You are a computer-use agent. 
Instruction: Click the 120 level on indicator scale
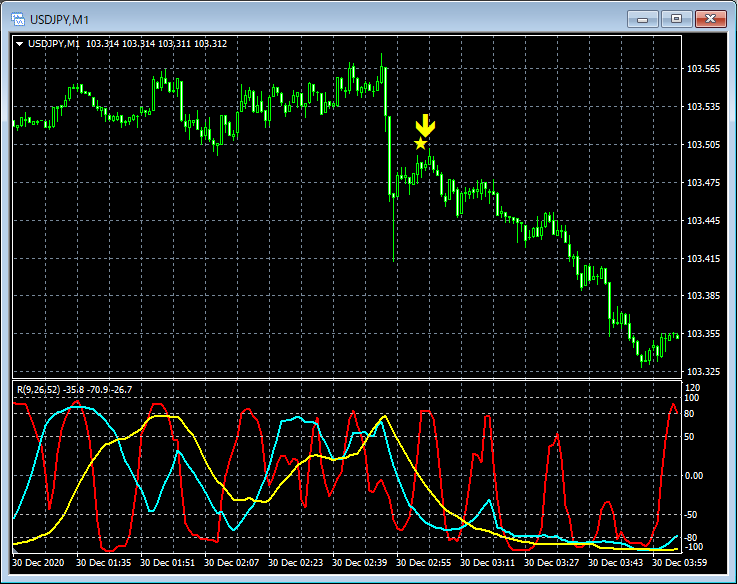(696, 386)
